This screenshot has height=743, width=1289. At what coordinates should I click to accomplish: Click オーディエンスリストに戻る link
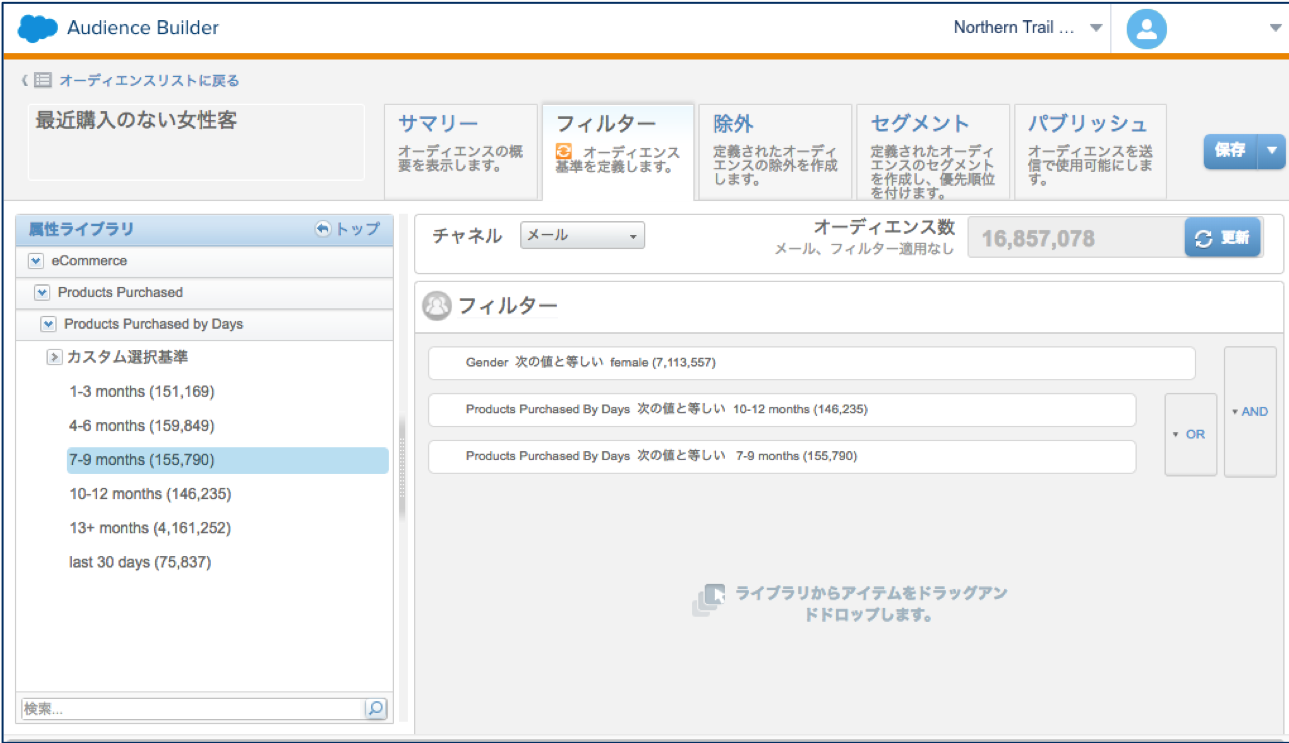[149, 81]
